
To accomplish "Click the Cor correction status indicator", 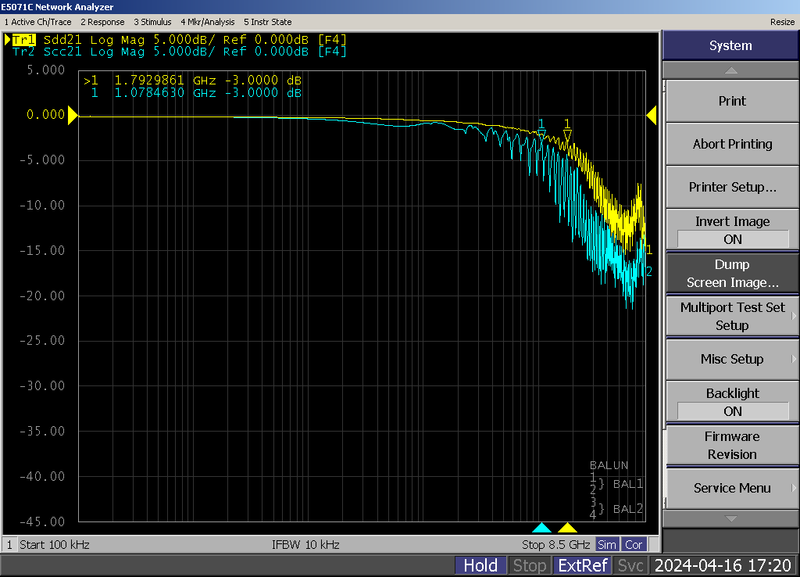I will click(x=633, y=544).
